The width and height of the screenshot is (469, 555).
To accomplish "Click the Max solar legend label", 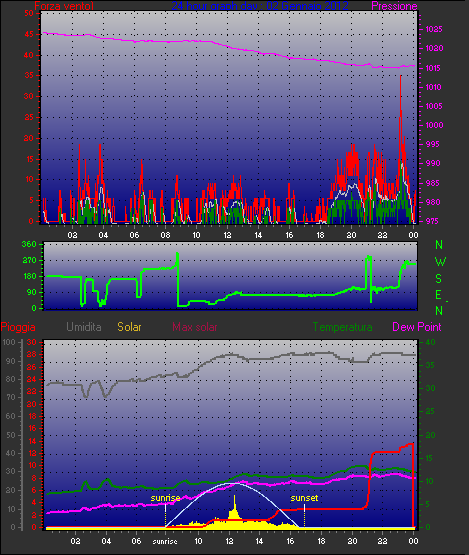I will tap(195, 327).
